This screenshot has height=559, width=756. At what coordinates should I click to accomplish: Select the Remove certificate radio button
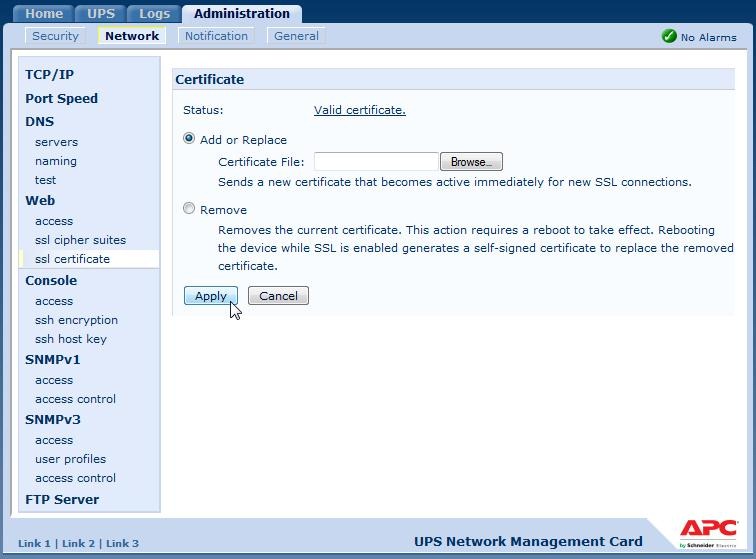tap(189, 209)
